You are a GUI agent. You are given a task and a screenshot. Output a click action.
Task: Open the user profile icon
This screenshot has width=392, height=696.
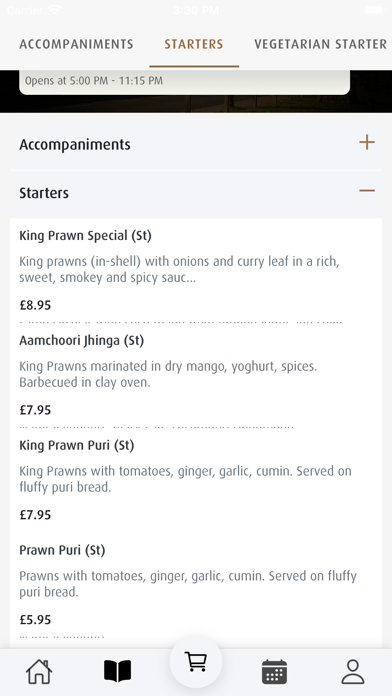pos(353,672)
